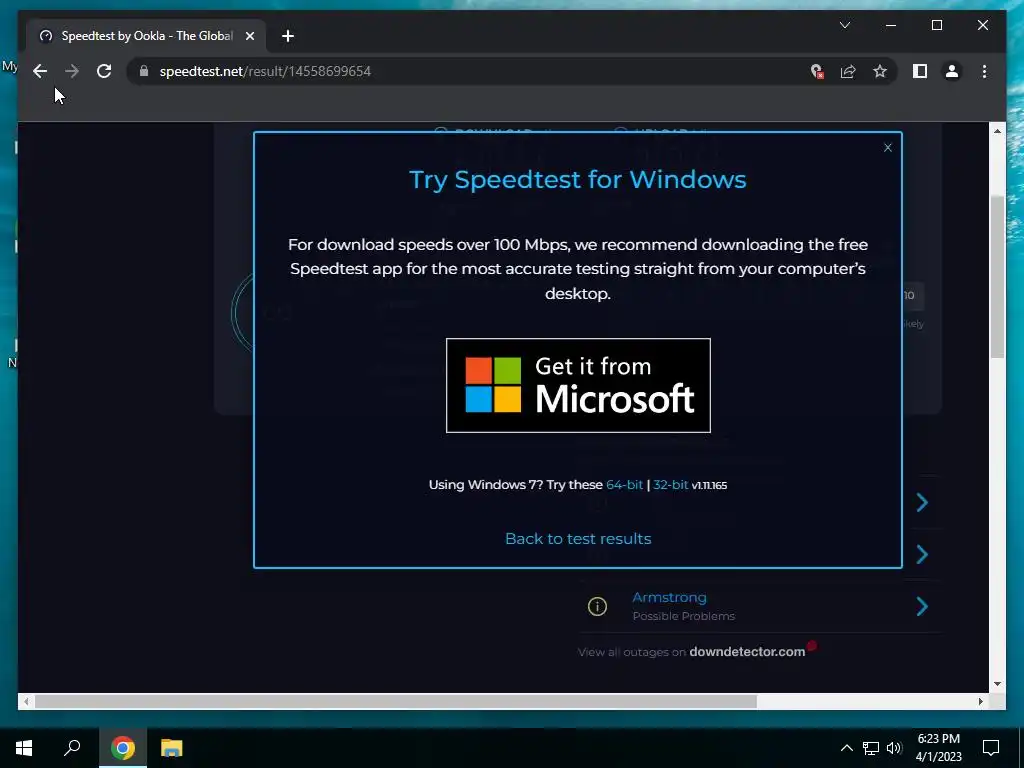This screenshot has width=1024, height=768.
Task: Open a new tab with the plus icon
Action: click(288, 36)
